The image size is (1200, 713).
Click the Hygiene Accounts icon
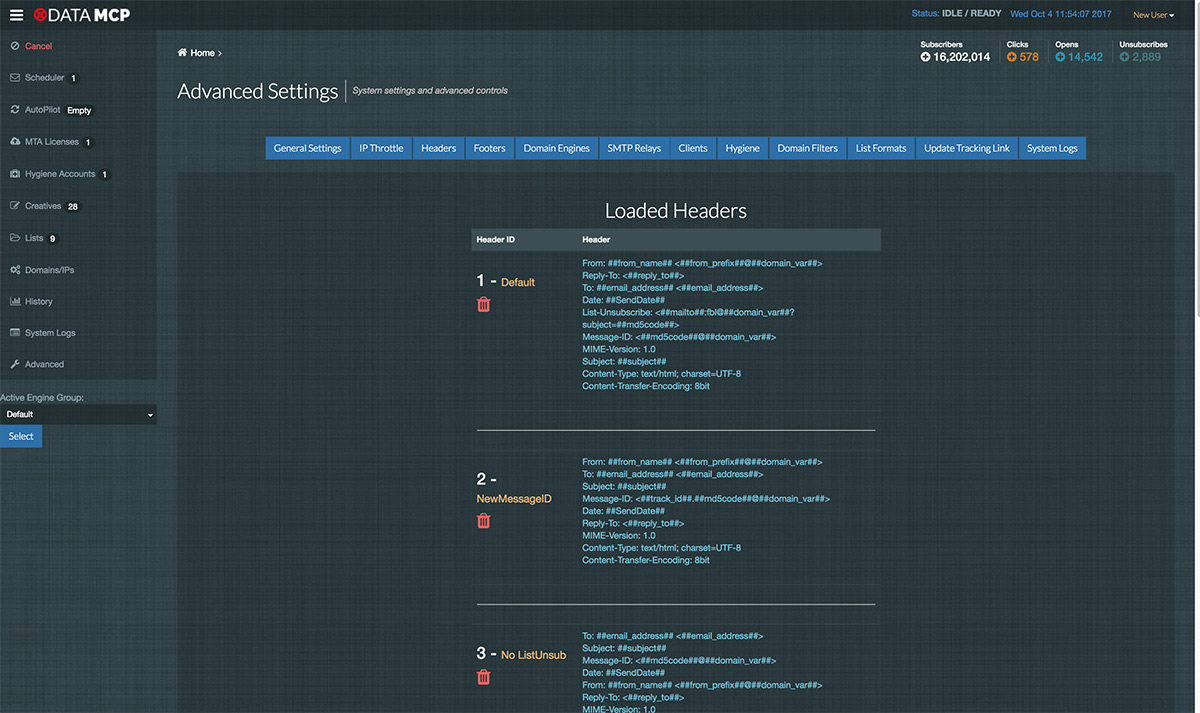(15, 174)
